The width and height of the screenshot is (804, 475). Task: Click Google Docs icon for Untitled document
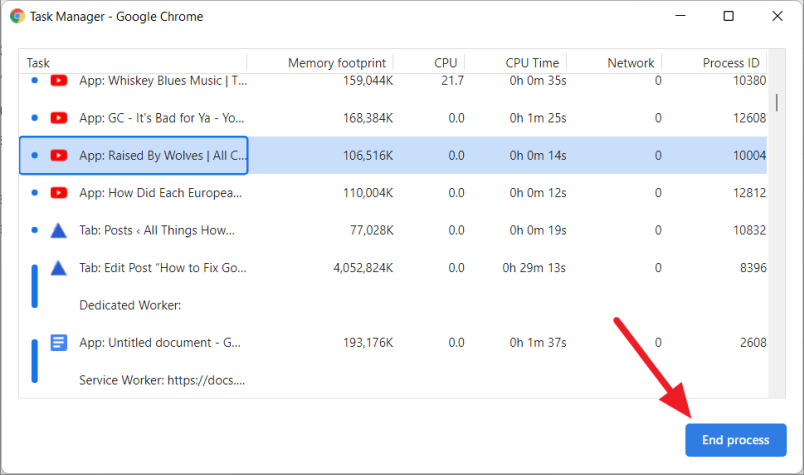pyautogui.click(x=59, y=343)
